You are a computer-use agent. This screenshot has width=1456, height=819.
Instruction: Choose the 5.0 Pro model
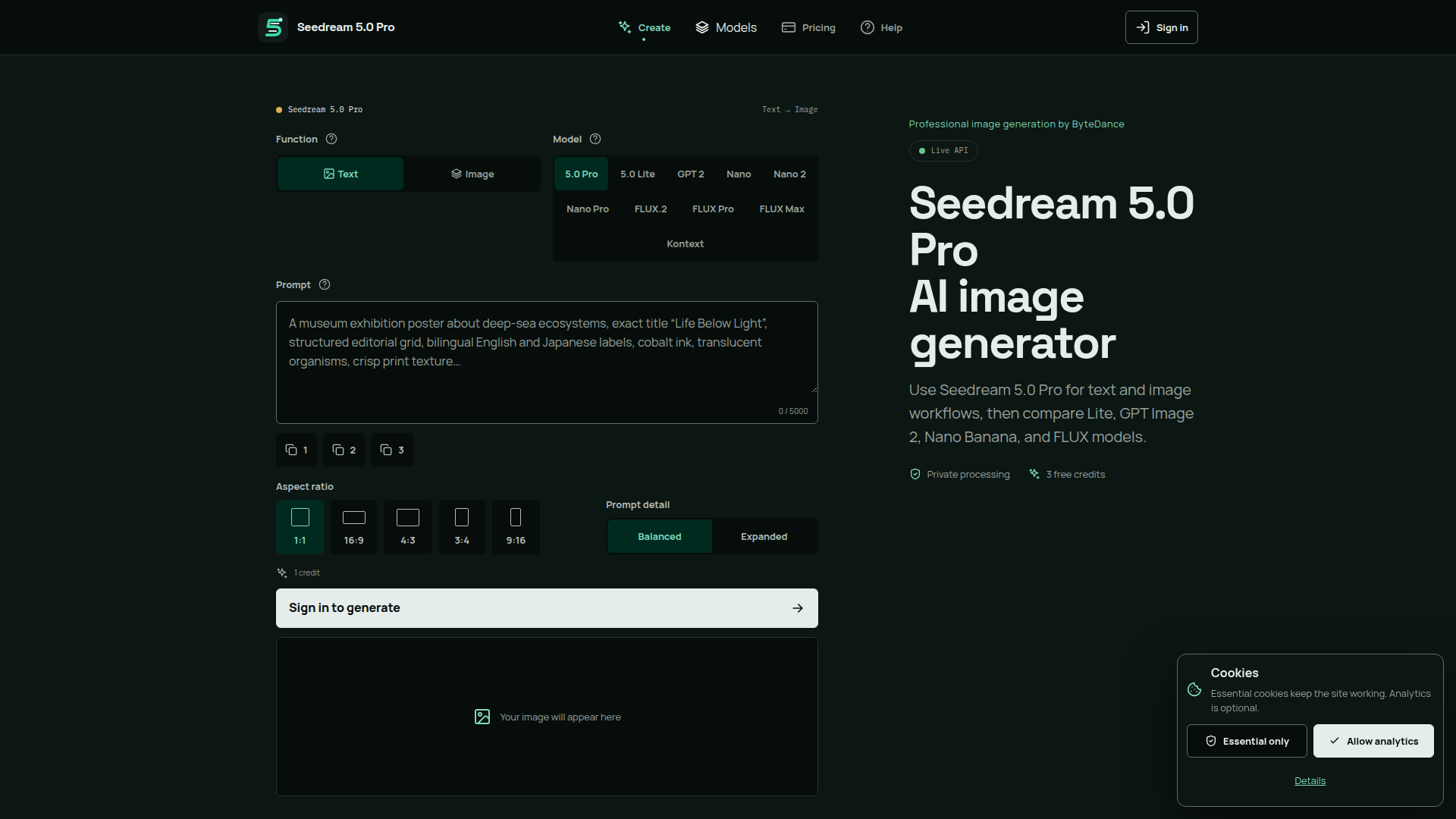(x=582, y=174)
